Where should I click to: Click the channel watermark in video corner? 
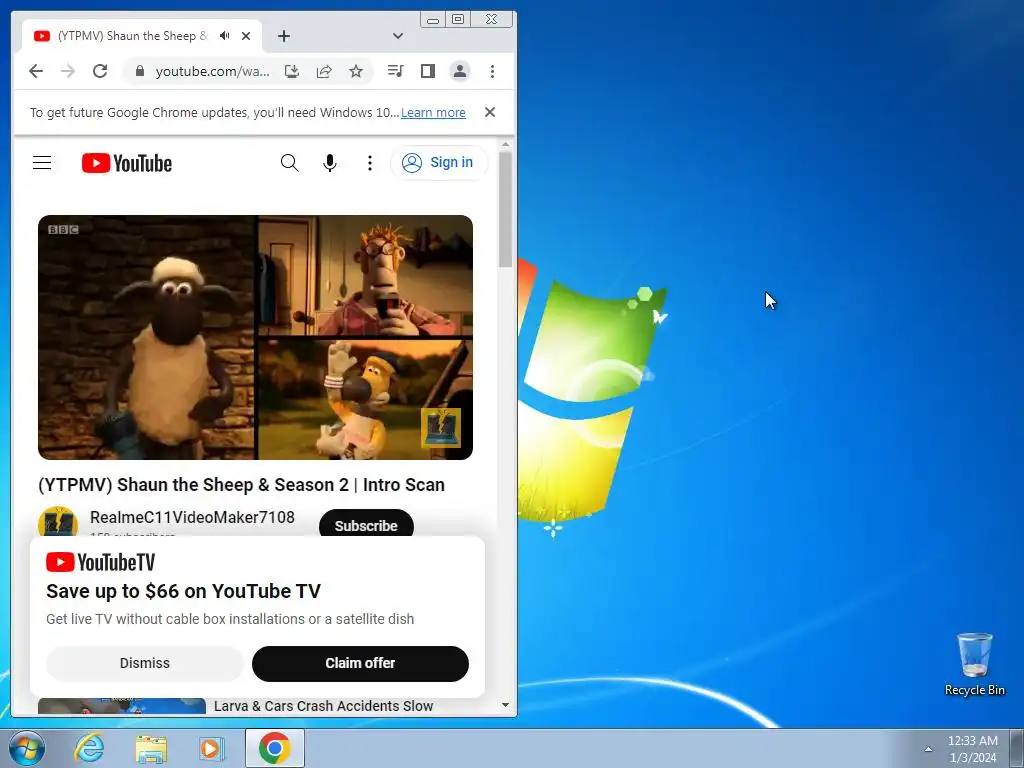coord(441,428)
